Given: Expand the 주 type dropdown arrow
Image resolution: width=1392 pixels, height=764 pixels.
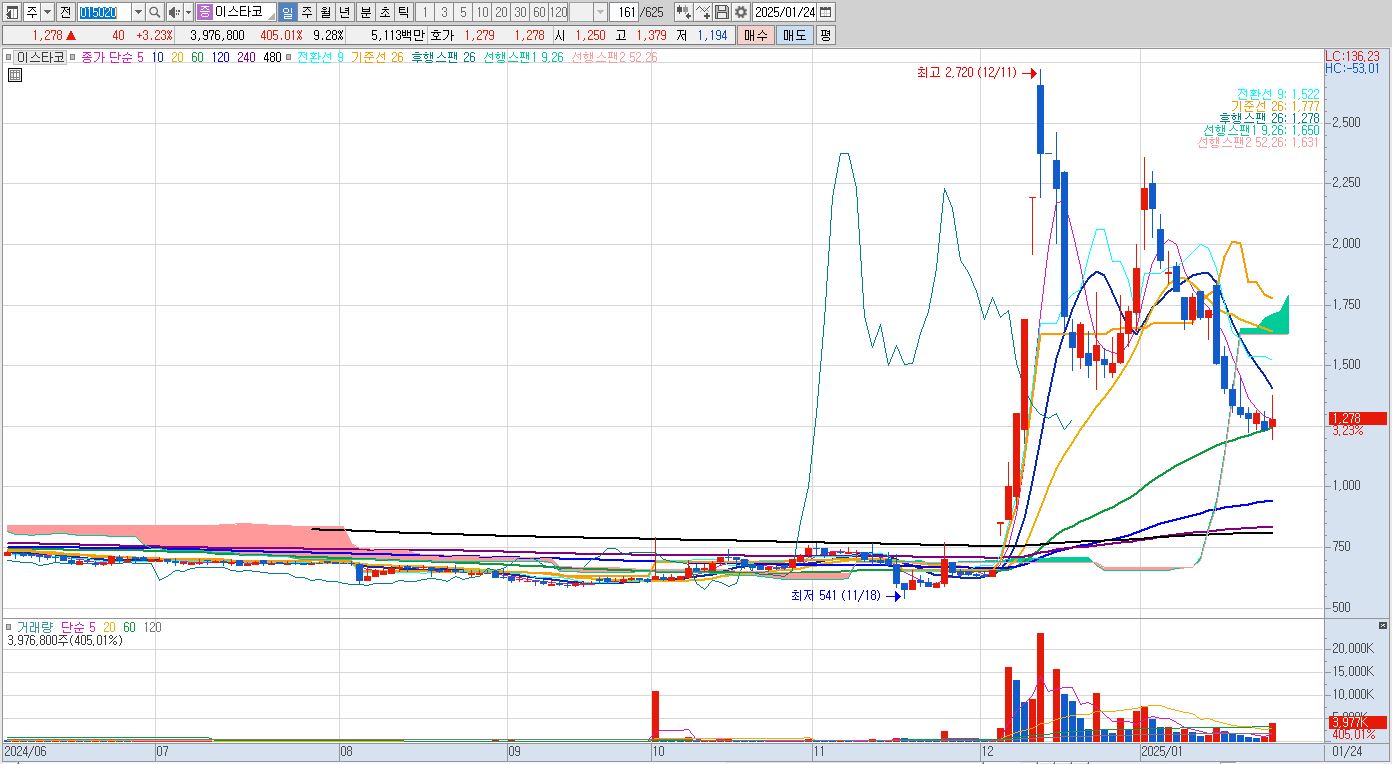Looking at the screenshot, I should pos(47,12).
